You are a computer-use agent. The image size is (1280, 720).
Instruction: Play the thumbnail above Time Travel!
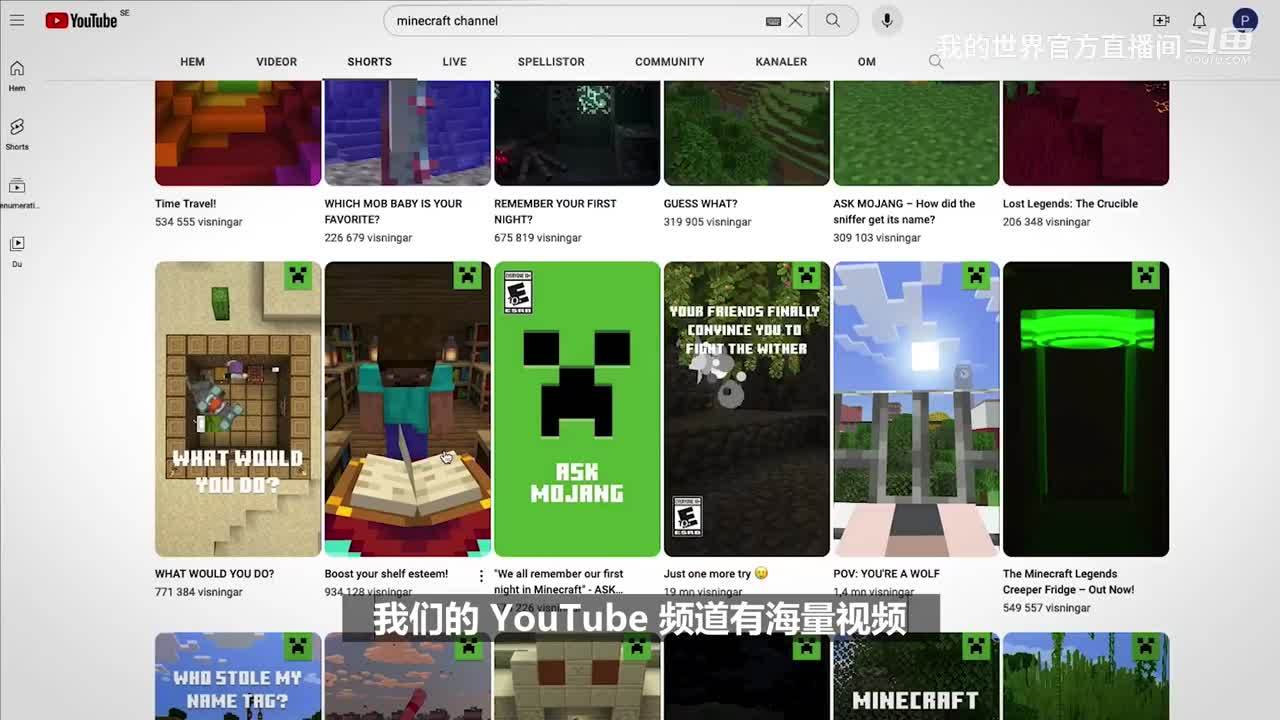tap(238, 133)
